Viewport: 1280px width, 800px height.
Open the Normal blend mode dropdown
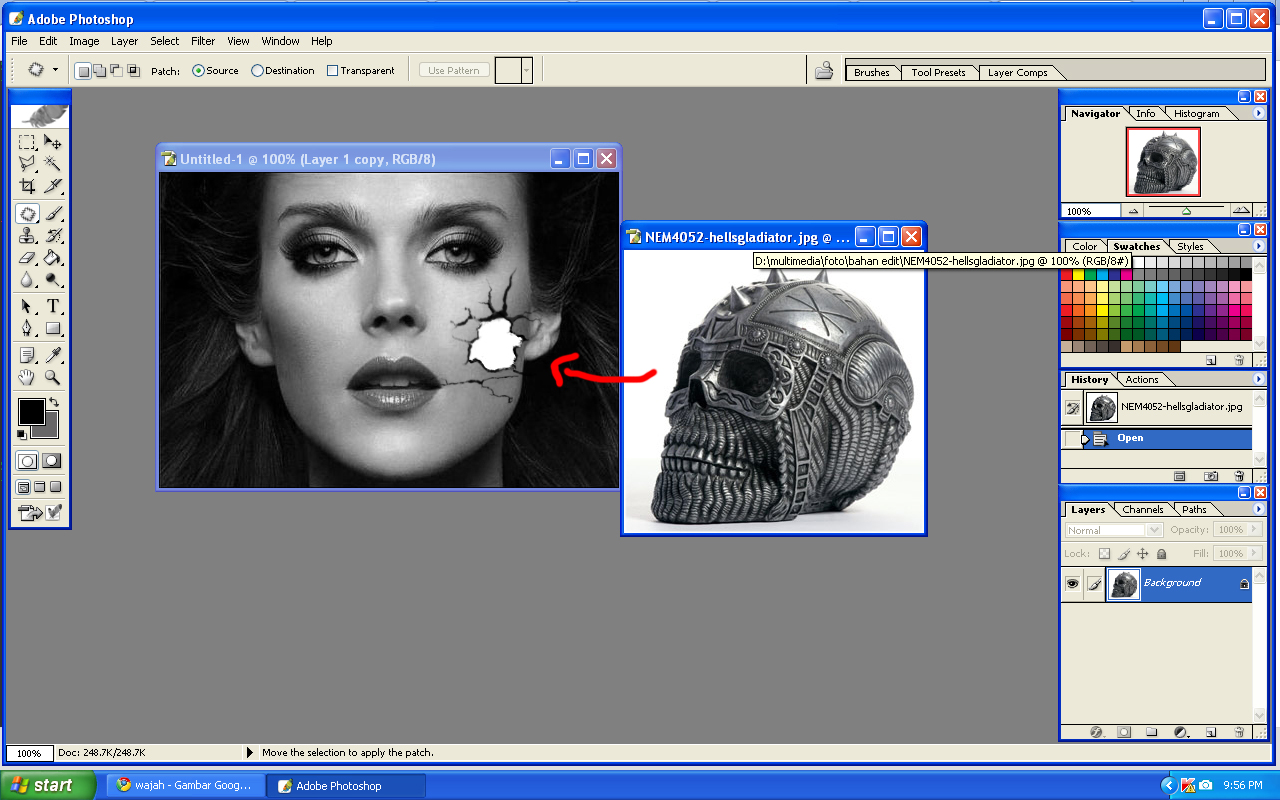[x=1153, y=530]
